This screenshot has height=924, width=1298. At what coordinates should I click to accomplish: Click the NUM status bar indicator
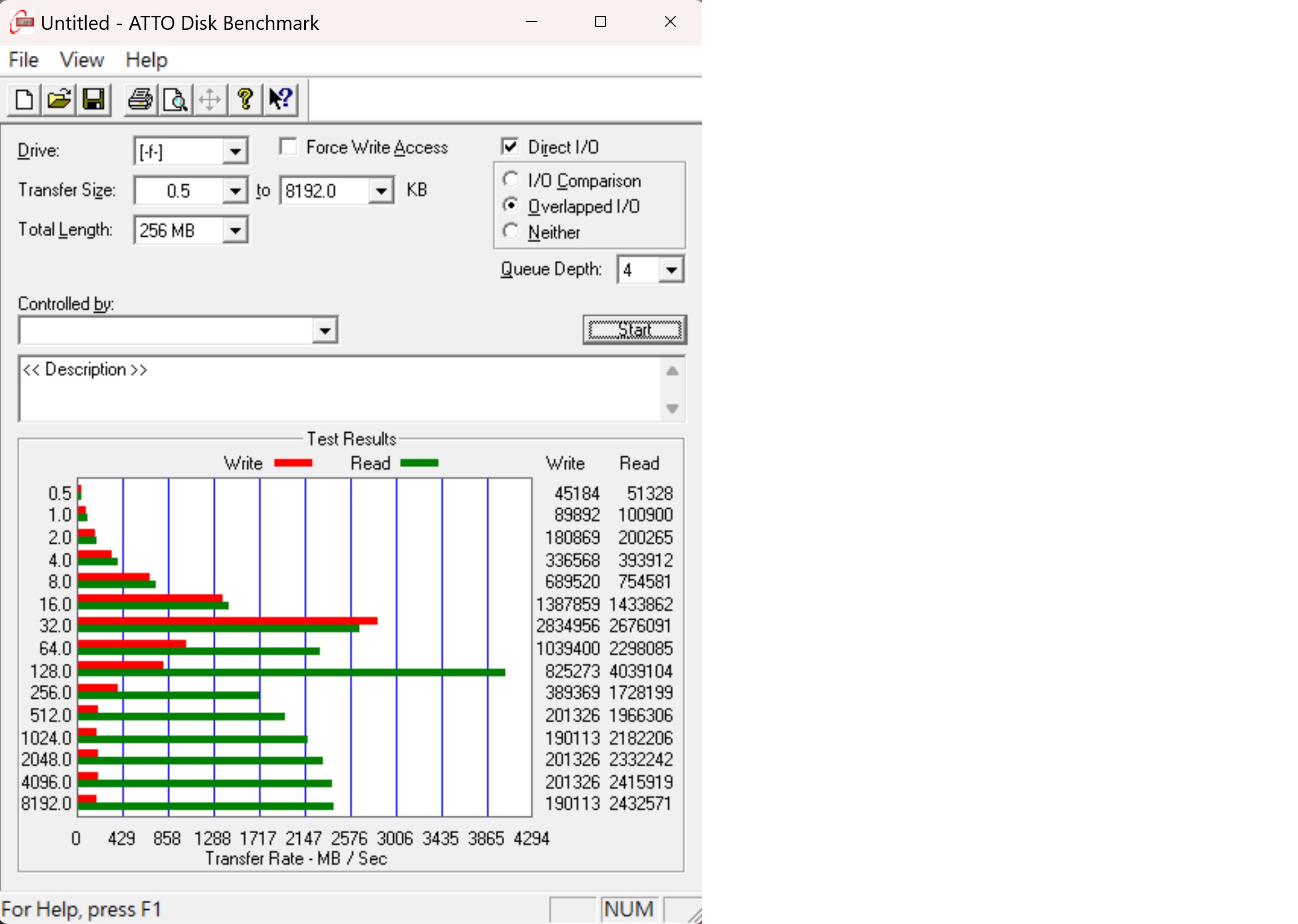(629, 909)
